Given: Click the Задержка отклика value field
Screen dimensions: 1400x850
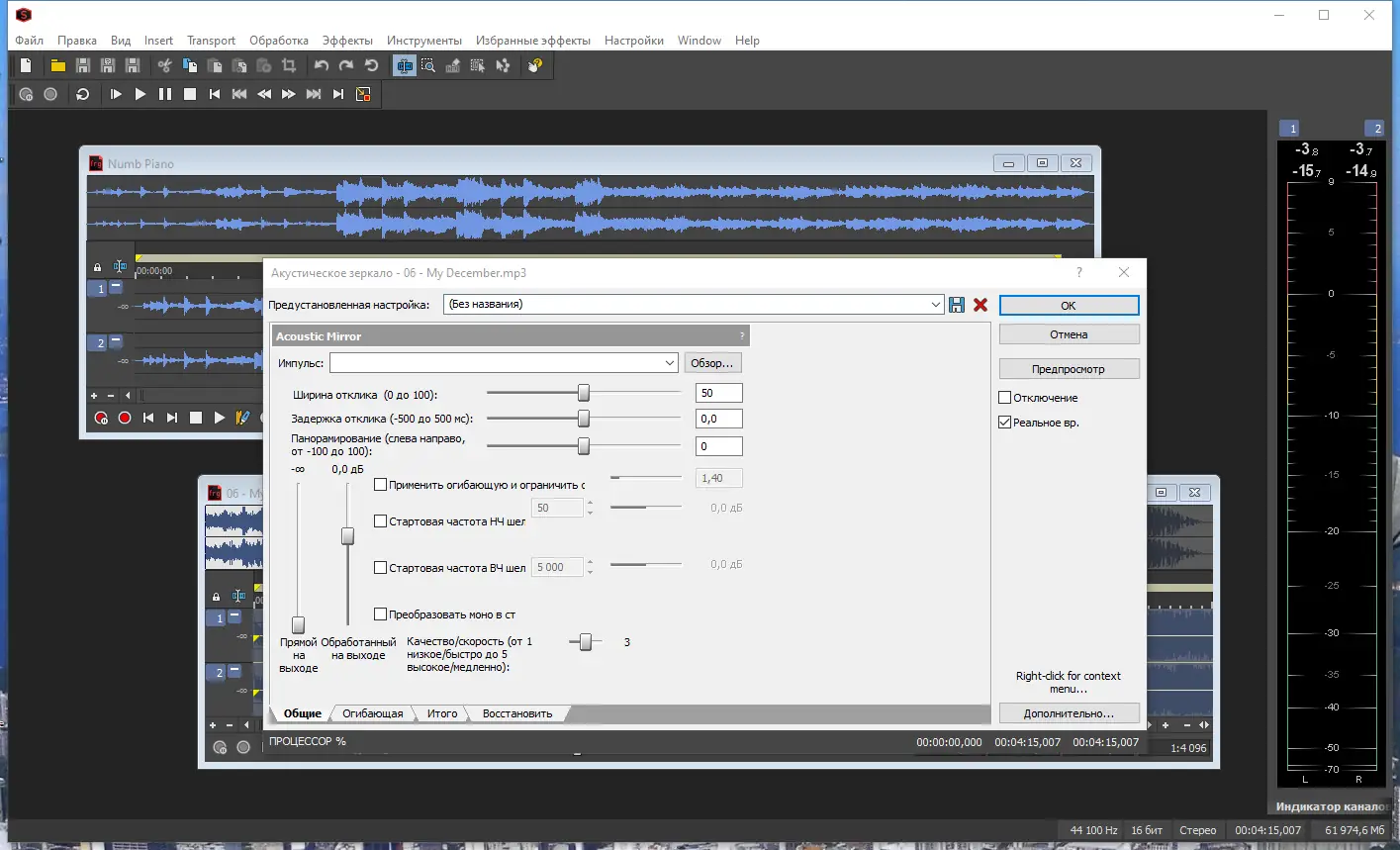Looking at the screenshot, I should coord(718,419).
